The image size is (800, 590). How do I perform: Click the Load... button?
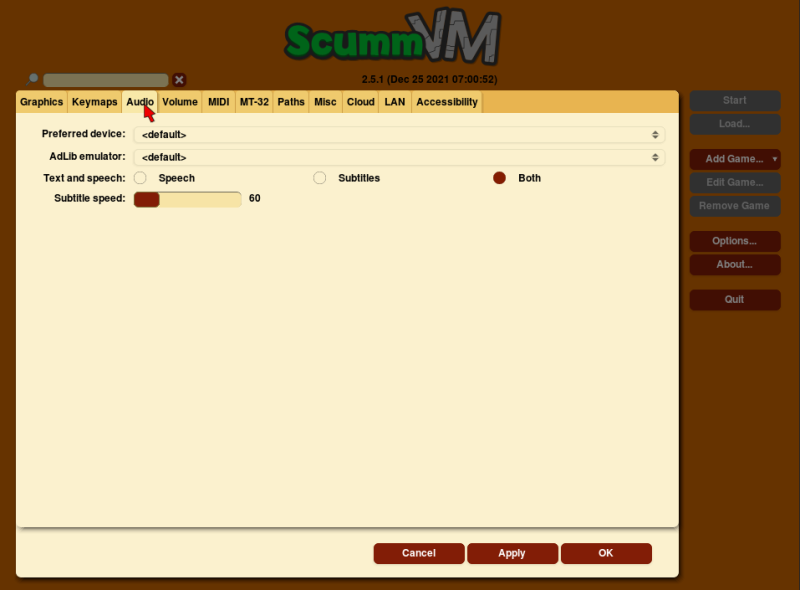point(735,124)
